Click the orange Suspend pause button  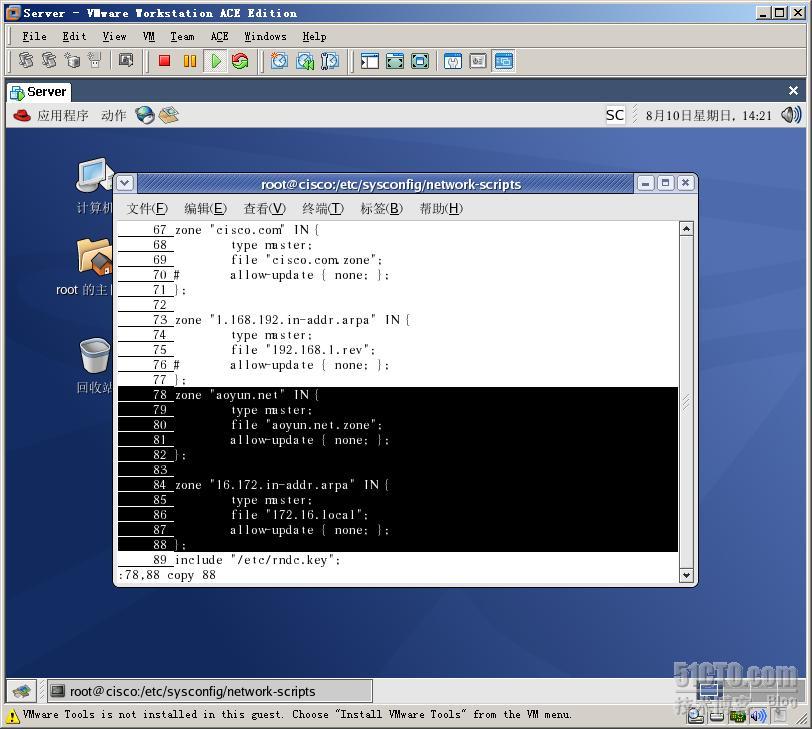coord(190,61)
